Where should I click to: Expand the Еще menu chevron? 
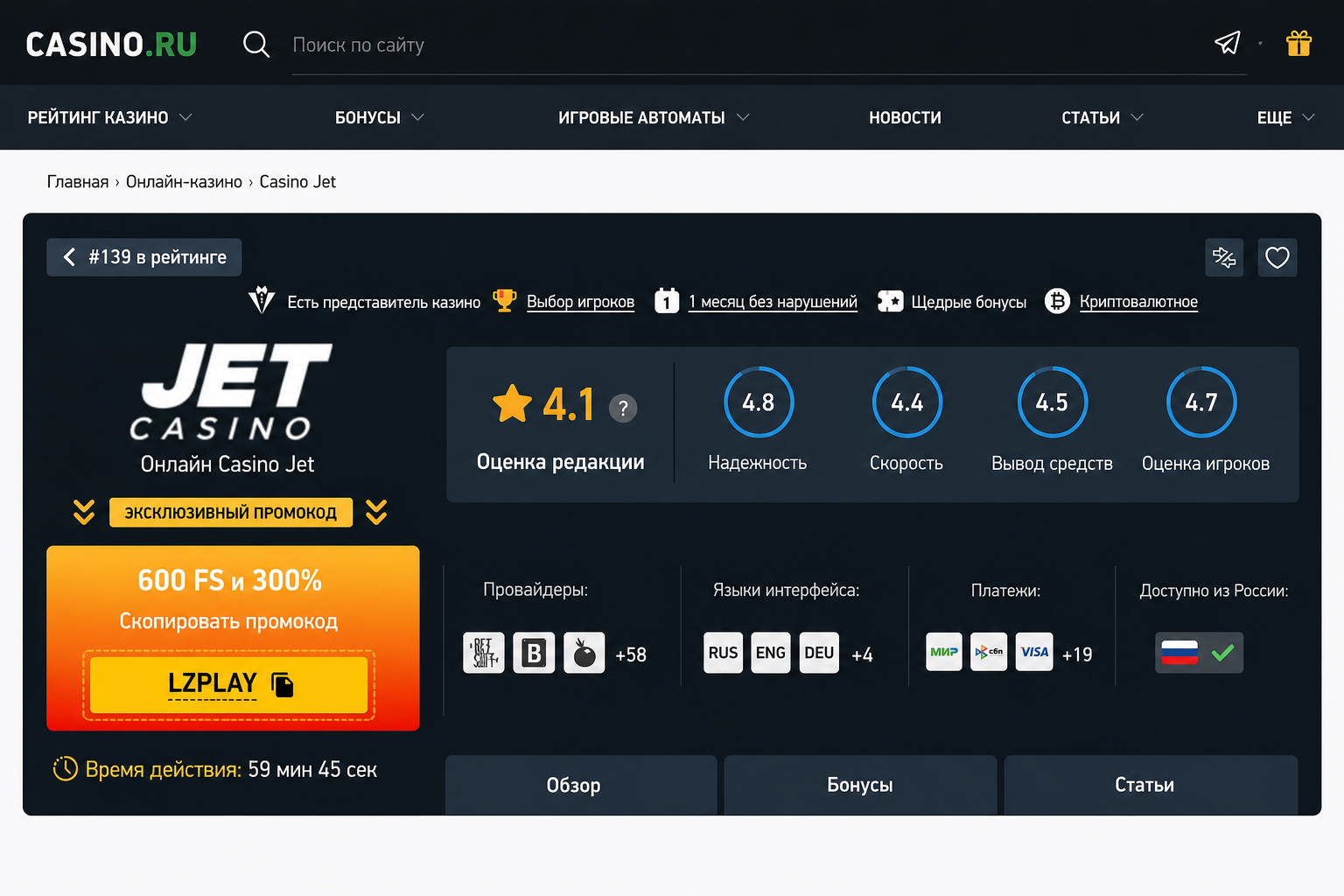point(1308,117)
